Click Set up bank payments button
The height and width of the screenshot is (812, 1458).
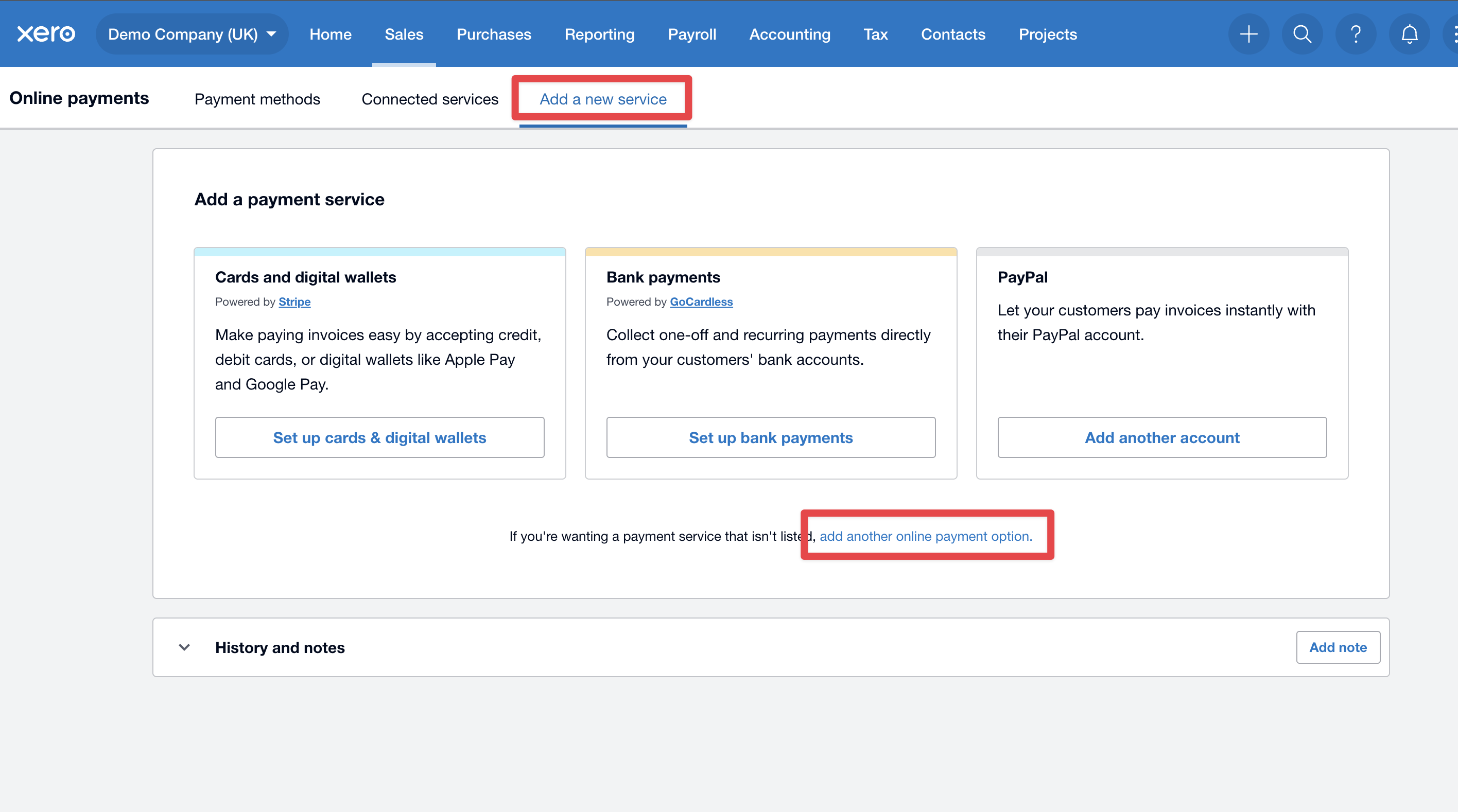coord(770,437)
